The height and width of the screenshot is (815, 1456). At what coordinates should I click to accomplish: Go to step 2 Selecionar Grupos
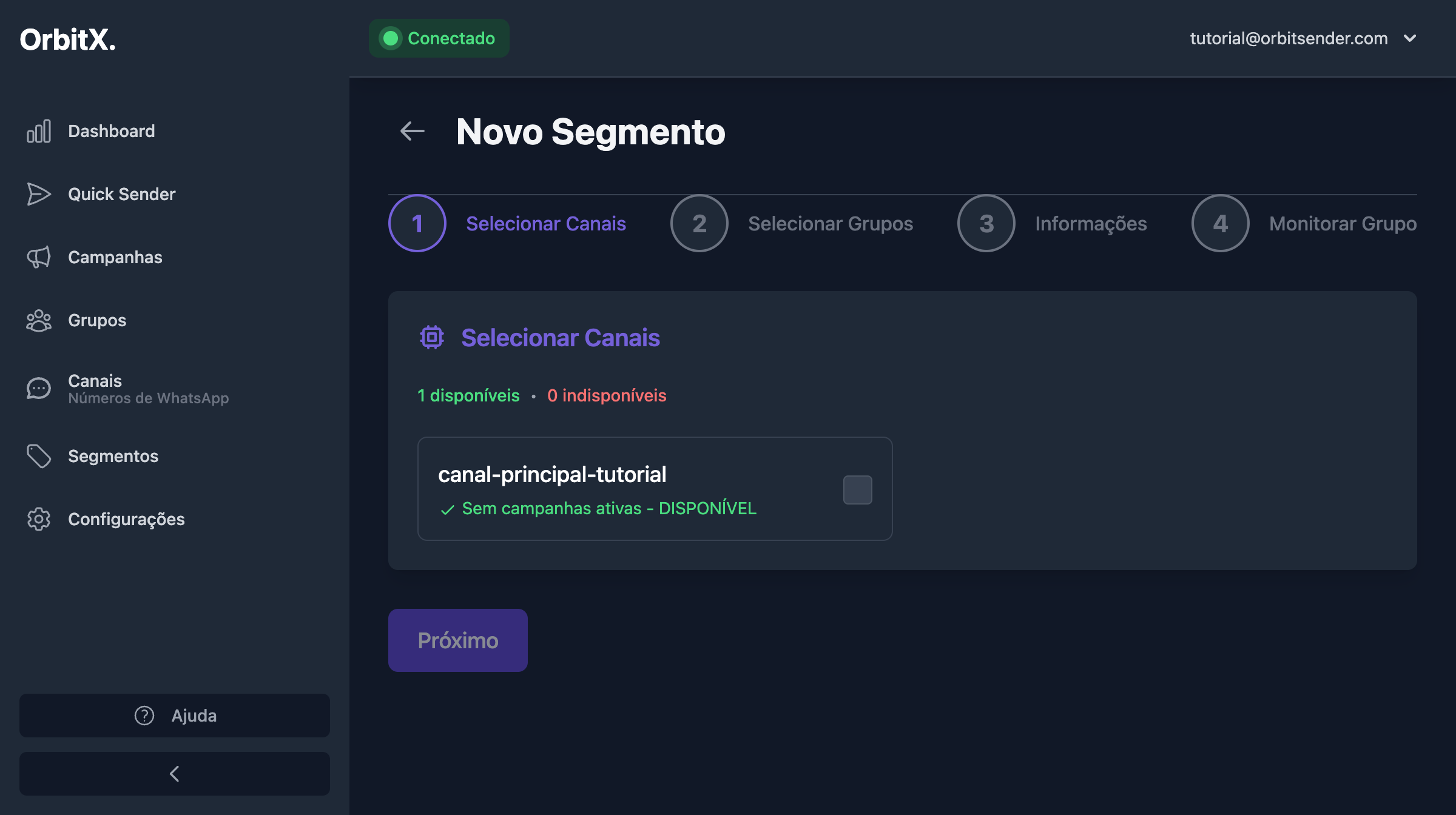pyautogui.click(x=699, y=223)
